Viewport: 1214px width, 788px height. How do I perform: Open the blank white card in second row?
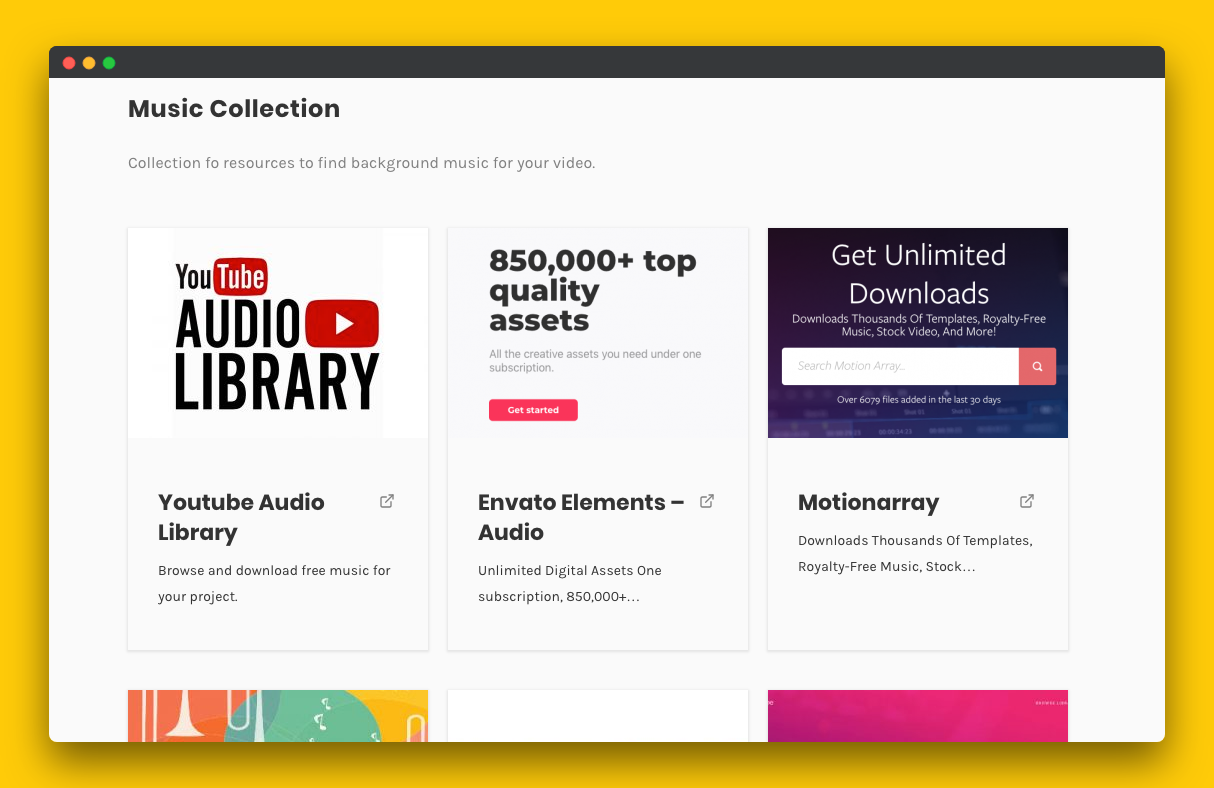tap(598, 716)
